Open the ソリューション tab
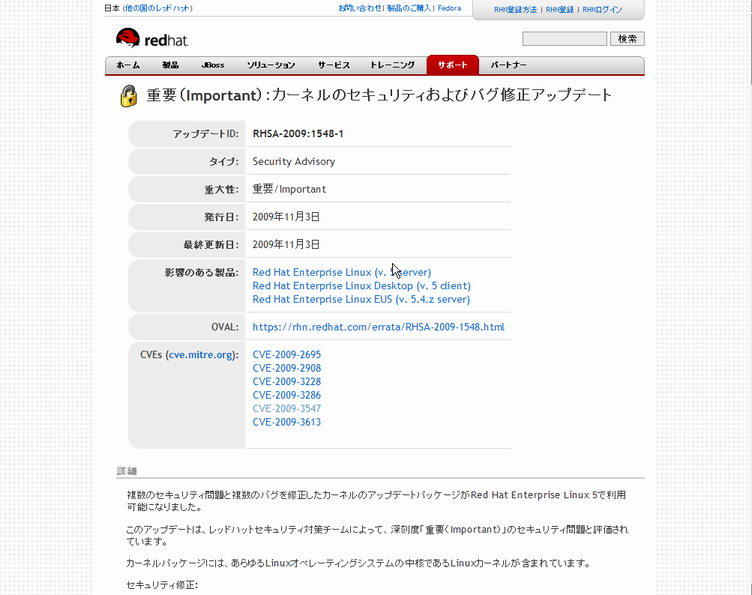This screenshot has width=752, height=595. coord(271,65)
